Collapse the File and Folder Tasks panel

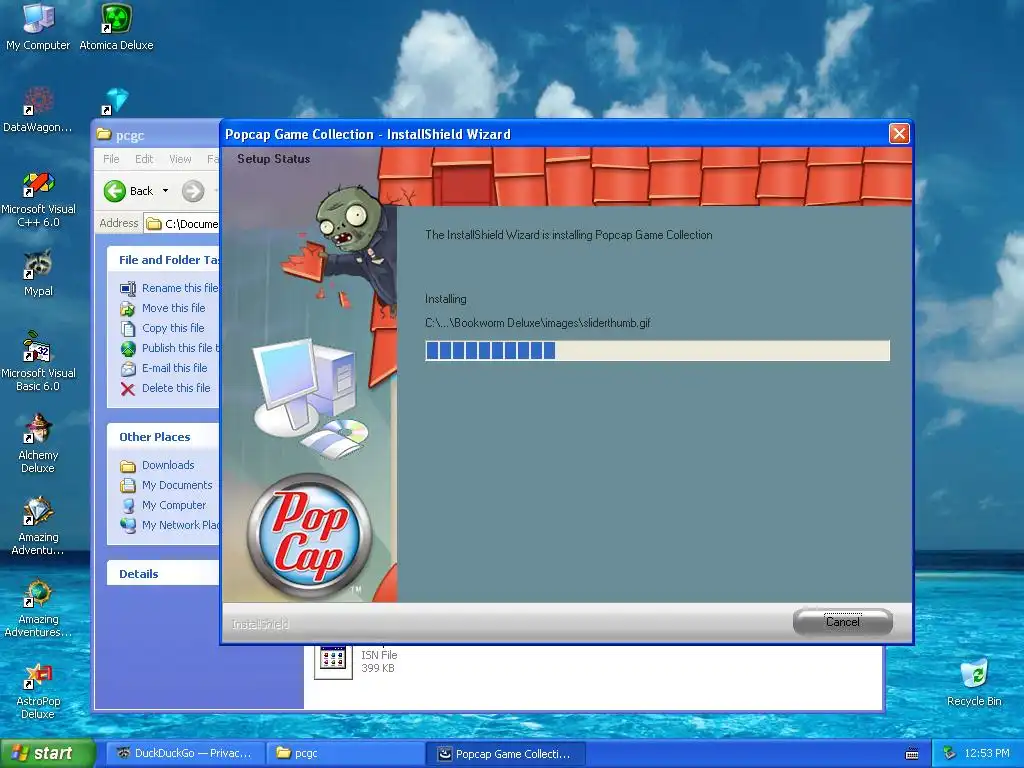tap(163, 260)
